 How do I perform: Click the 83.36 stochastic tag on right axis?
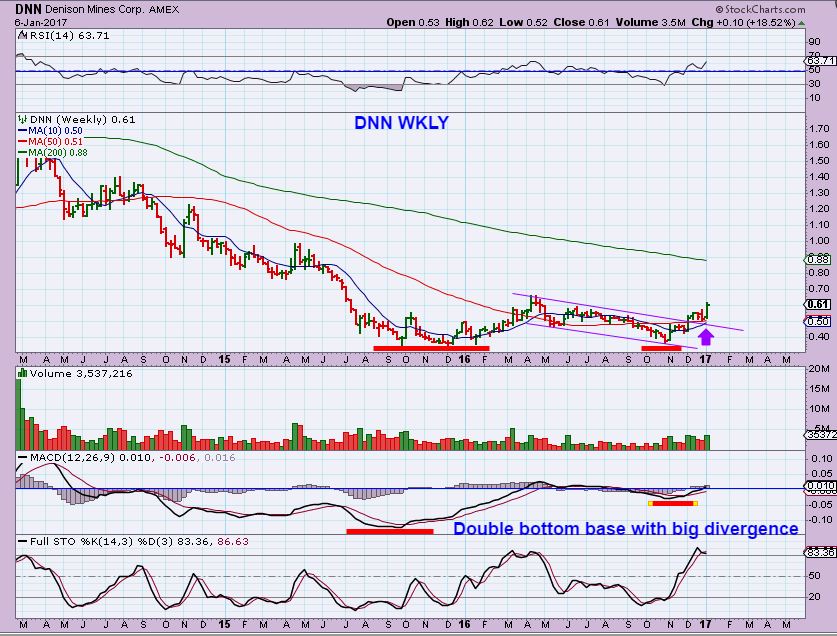point(820,552)
